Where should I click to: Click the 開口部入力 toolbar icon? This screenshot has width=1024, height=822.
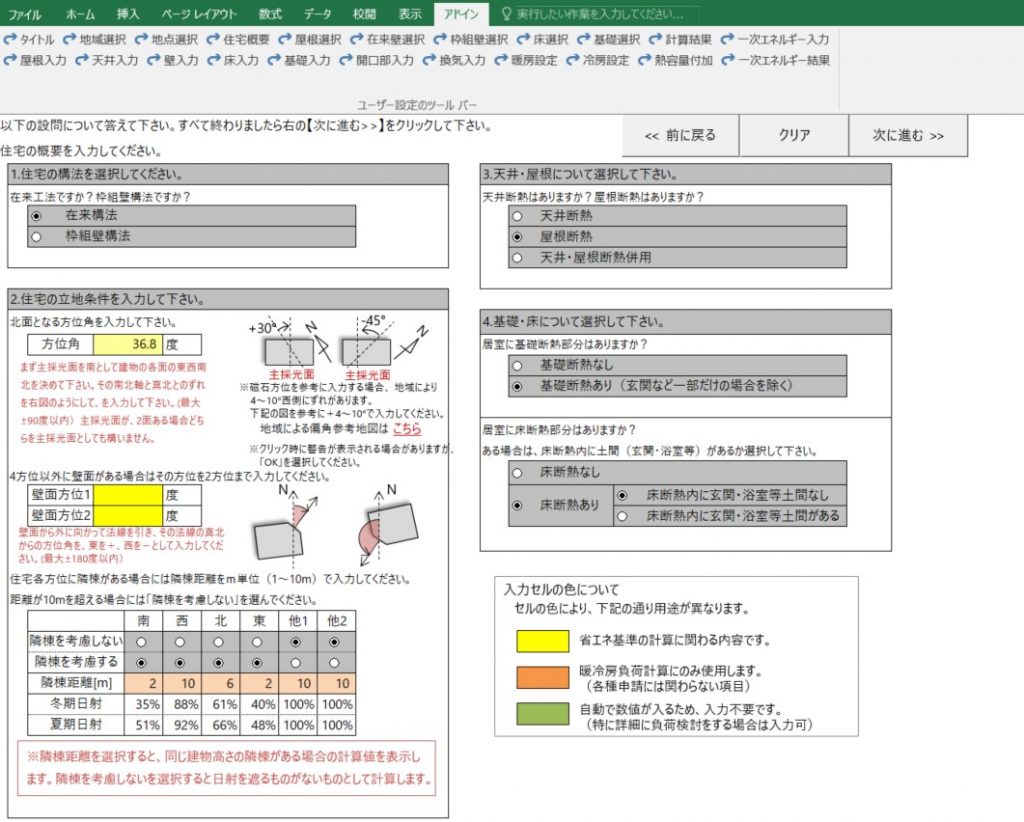376,60
